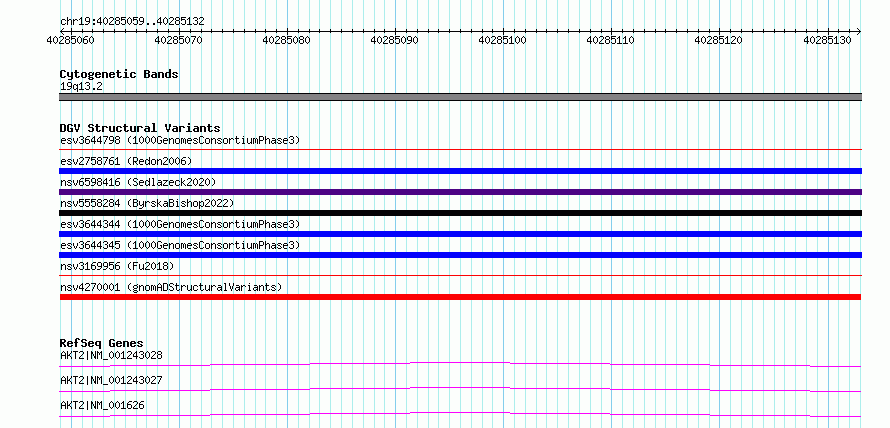
Task: Open variant nsv6598416 (Sedlazeck2020) label
Action: 138,182
